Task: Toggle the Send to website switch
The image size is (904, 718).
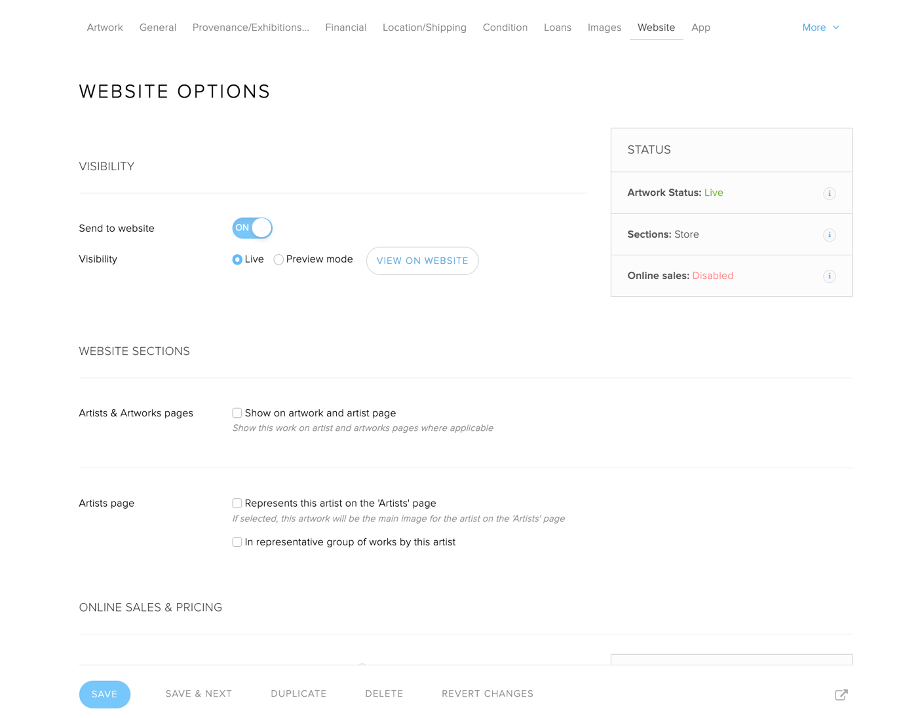Action: pos(252,228)
